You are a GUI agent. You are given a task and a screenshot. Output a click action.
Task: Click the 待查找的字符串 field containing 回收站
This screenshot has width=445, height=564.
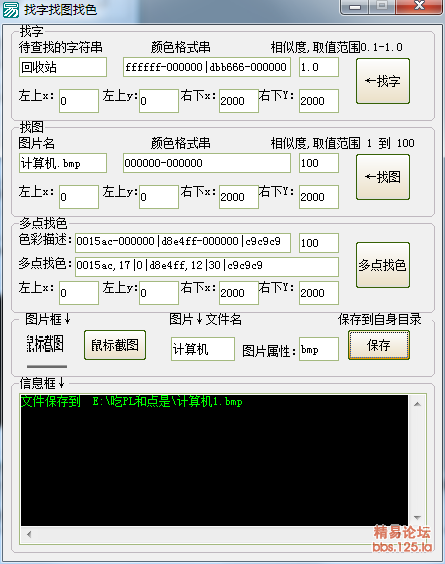(x=63, y=67)
